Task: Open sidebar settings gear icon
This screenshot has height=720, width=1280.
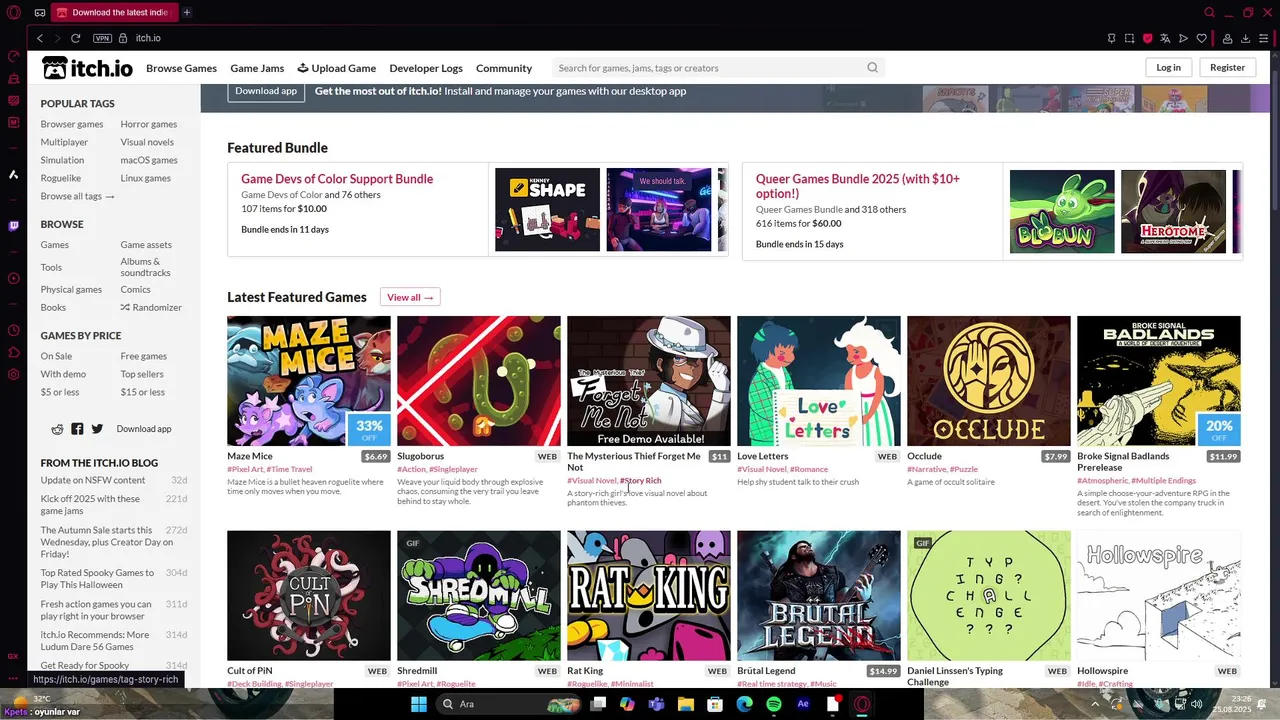Action: point(13,375)
